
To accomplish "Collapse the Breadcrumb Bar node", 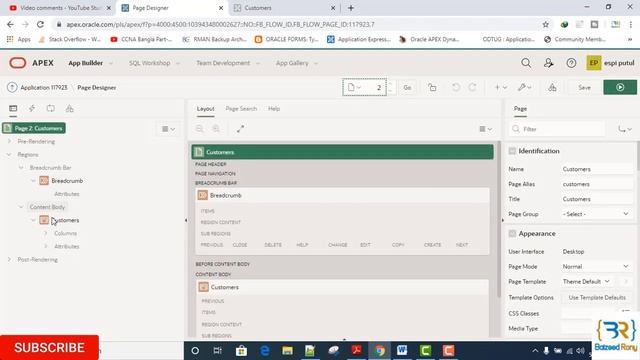I will click(21, 167).
